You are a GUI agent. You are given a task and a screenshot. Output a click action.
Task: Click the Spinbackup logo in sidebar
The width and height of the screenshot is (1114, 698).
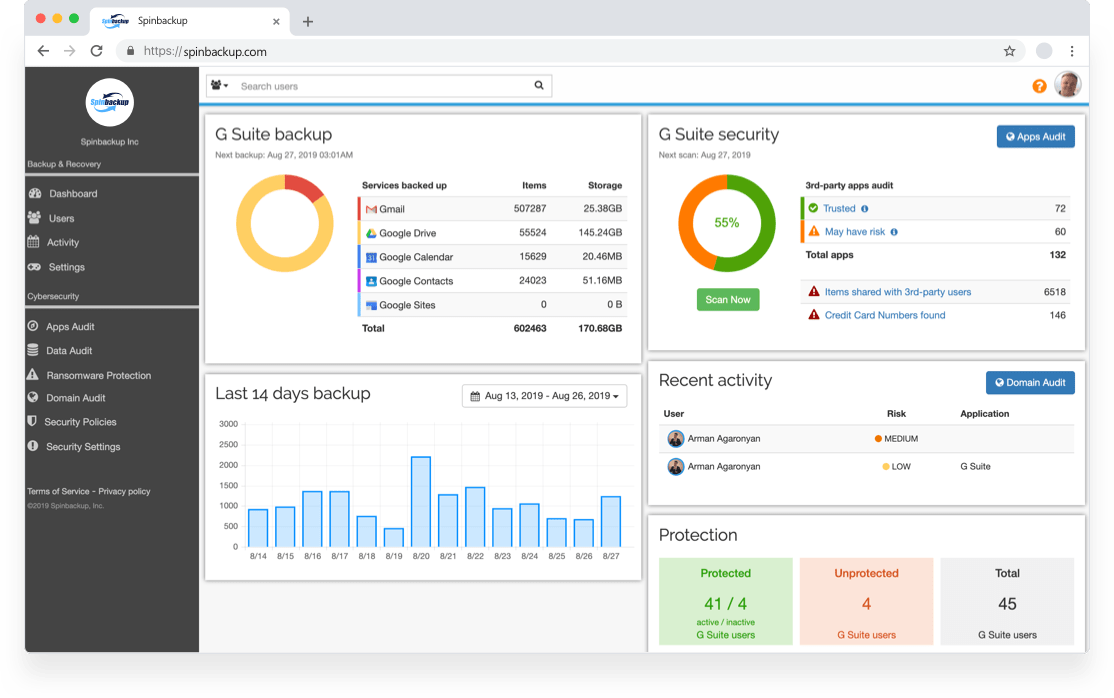click(x=109, y=102)
